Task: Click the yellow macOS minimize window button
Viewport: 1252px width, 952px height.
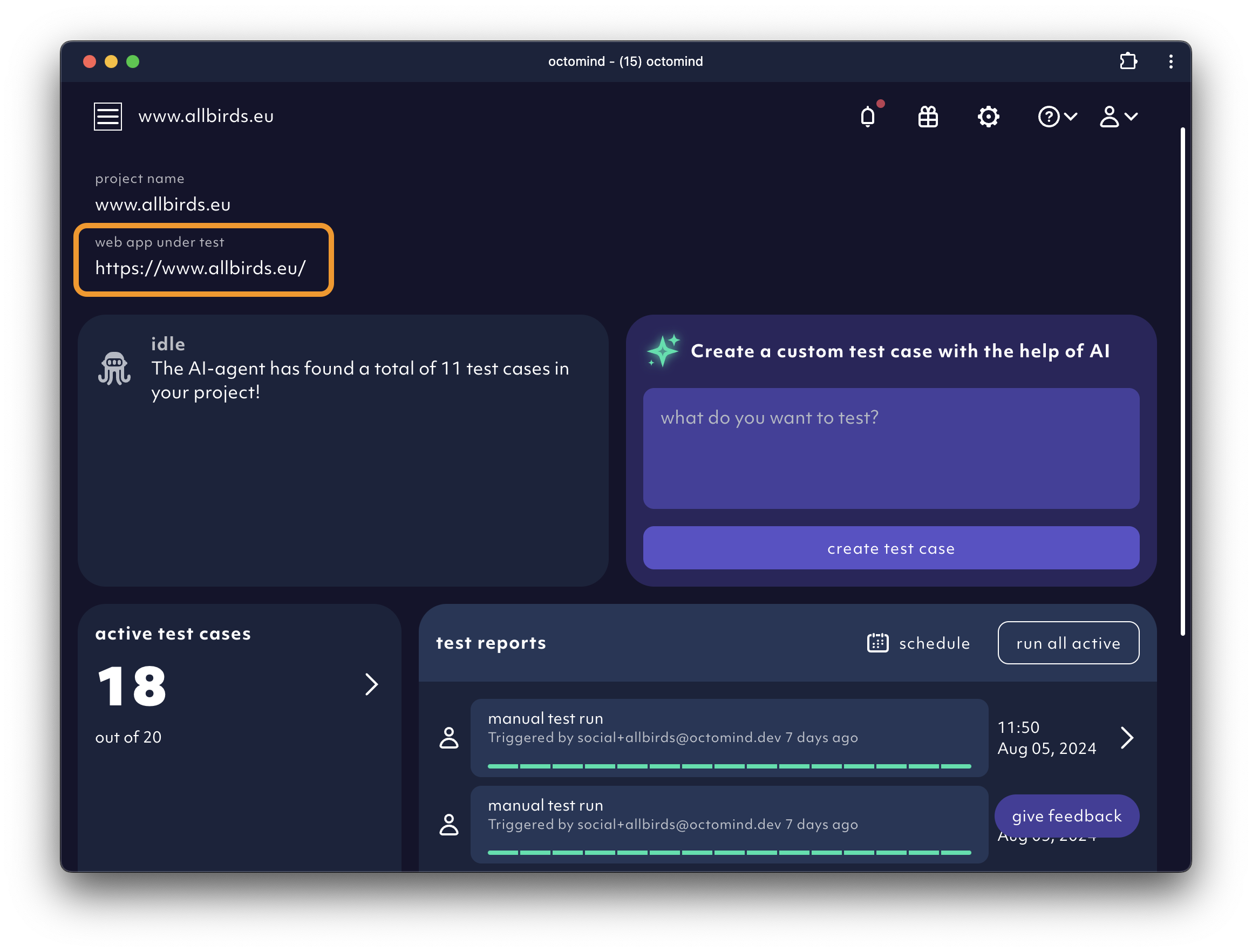Action: click(111, 61)
